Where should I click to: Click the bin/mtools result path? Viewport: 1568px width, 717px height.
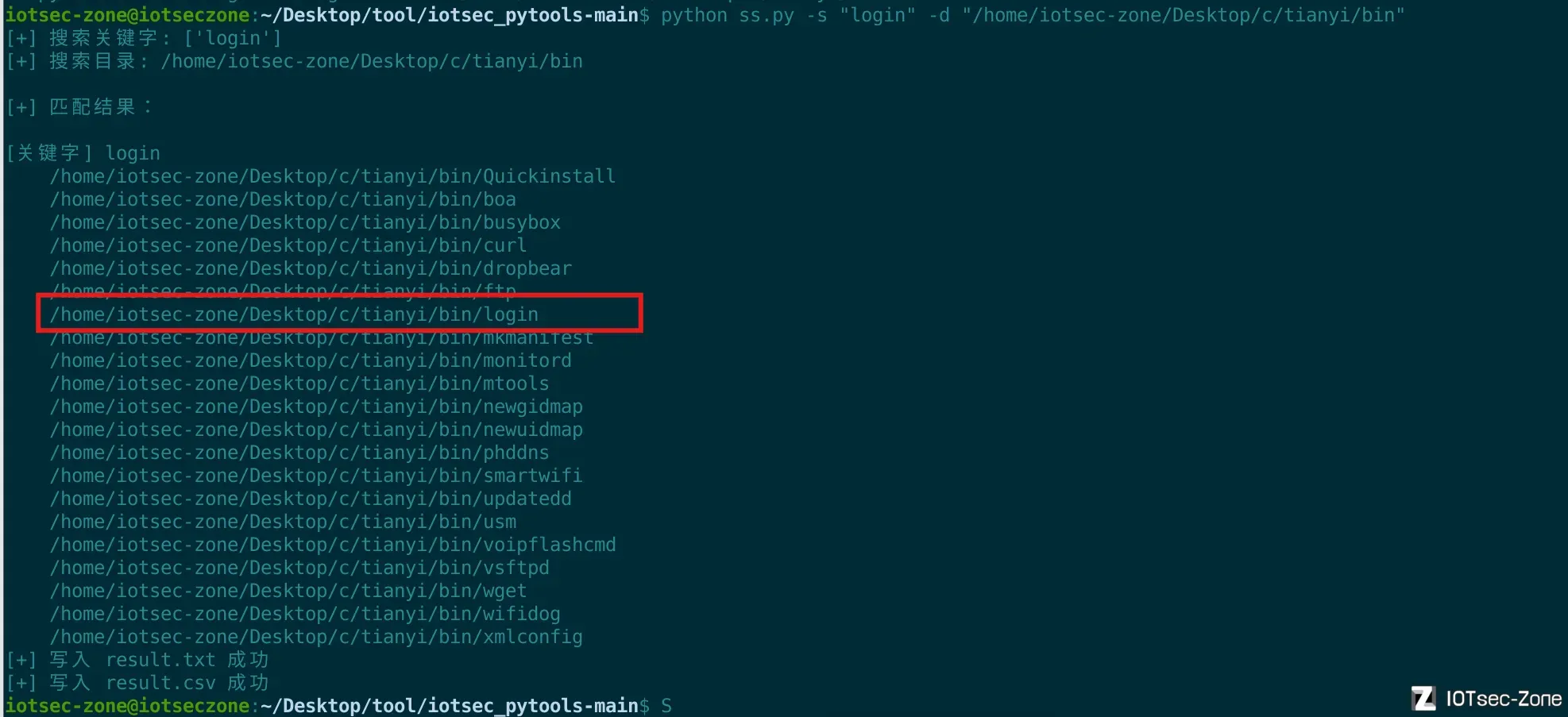pyautogui.click(x=299, y=384)
